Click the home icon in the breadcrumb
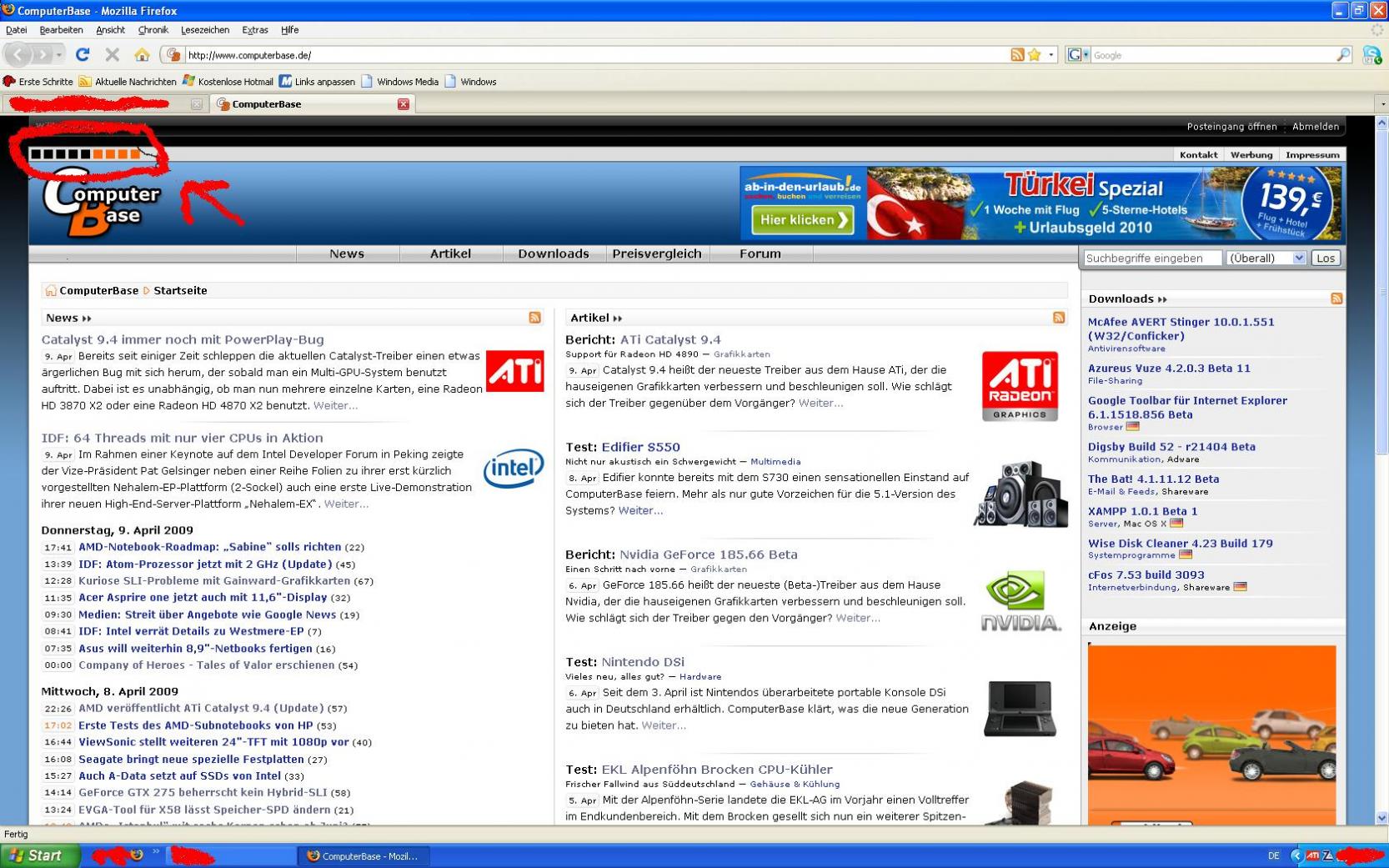 coord(51,290)
